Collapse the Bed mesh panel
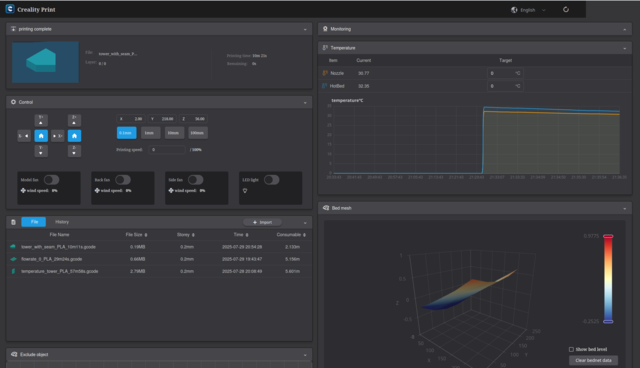 coord(624,208)
